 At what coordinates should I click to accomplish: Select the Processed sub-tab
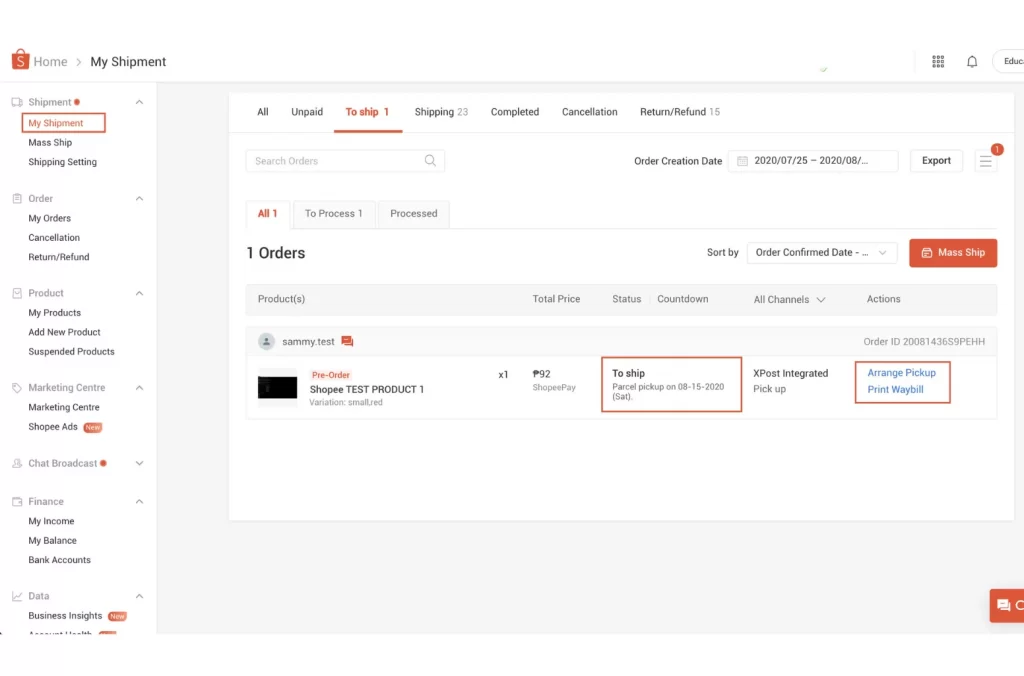[x=413, y=214]
